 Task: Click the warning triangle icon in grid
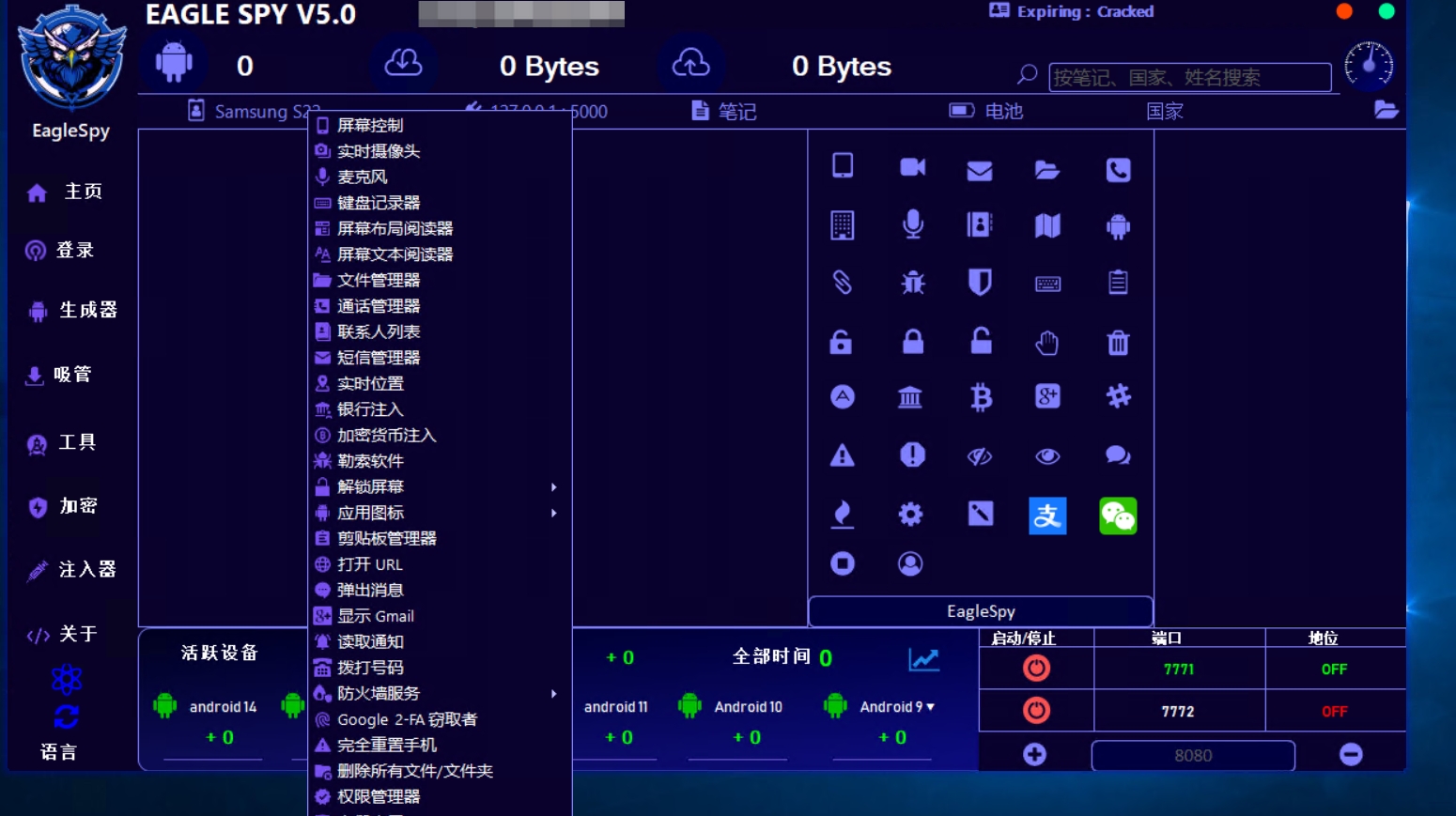(843, 455)
